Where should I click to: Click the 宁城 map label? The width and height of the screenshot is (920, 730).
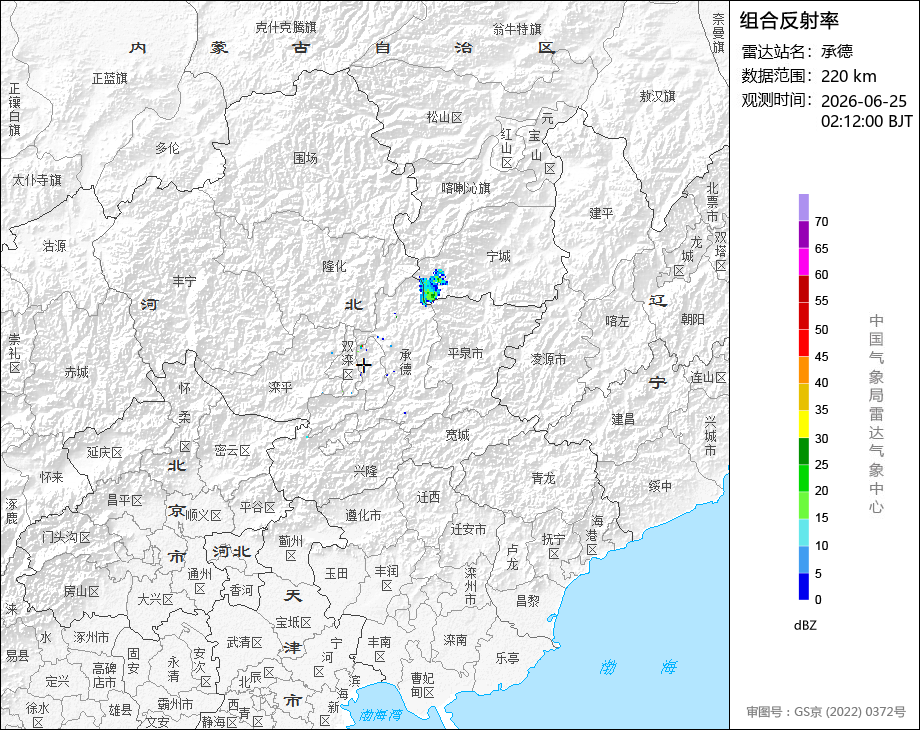499,256
